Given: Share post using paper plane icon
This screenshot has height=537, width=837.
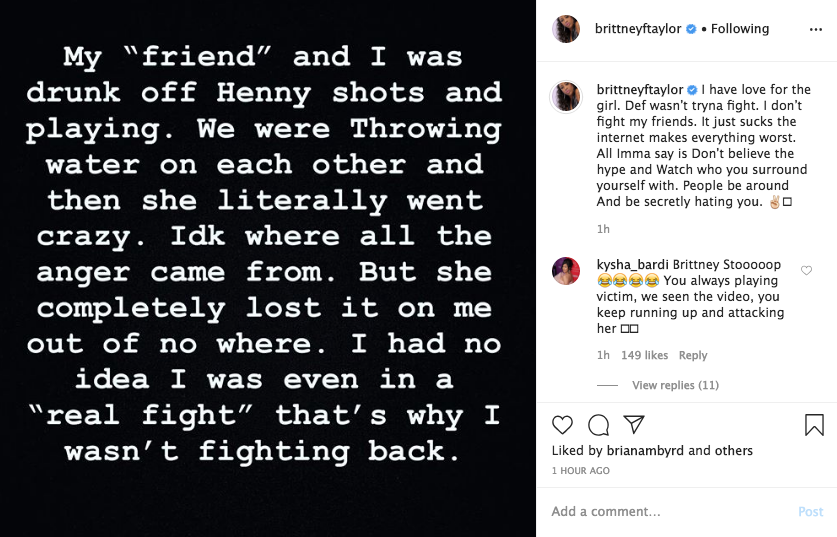Looking at the screenshot, I should click(x=634, y=425).
